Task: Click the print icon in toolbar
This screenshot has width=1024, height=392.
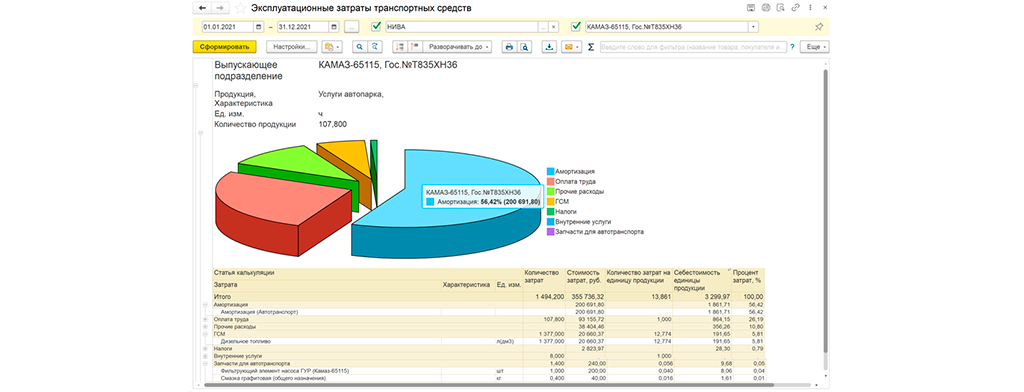Action: coord(509,47)
